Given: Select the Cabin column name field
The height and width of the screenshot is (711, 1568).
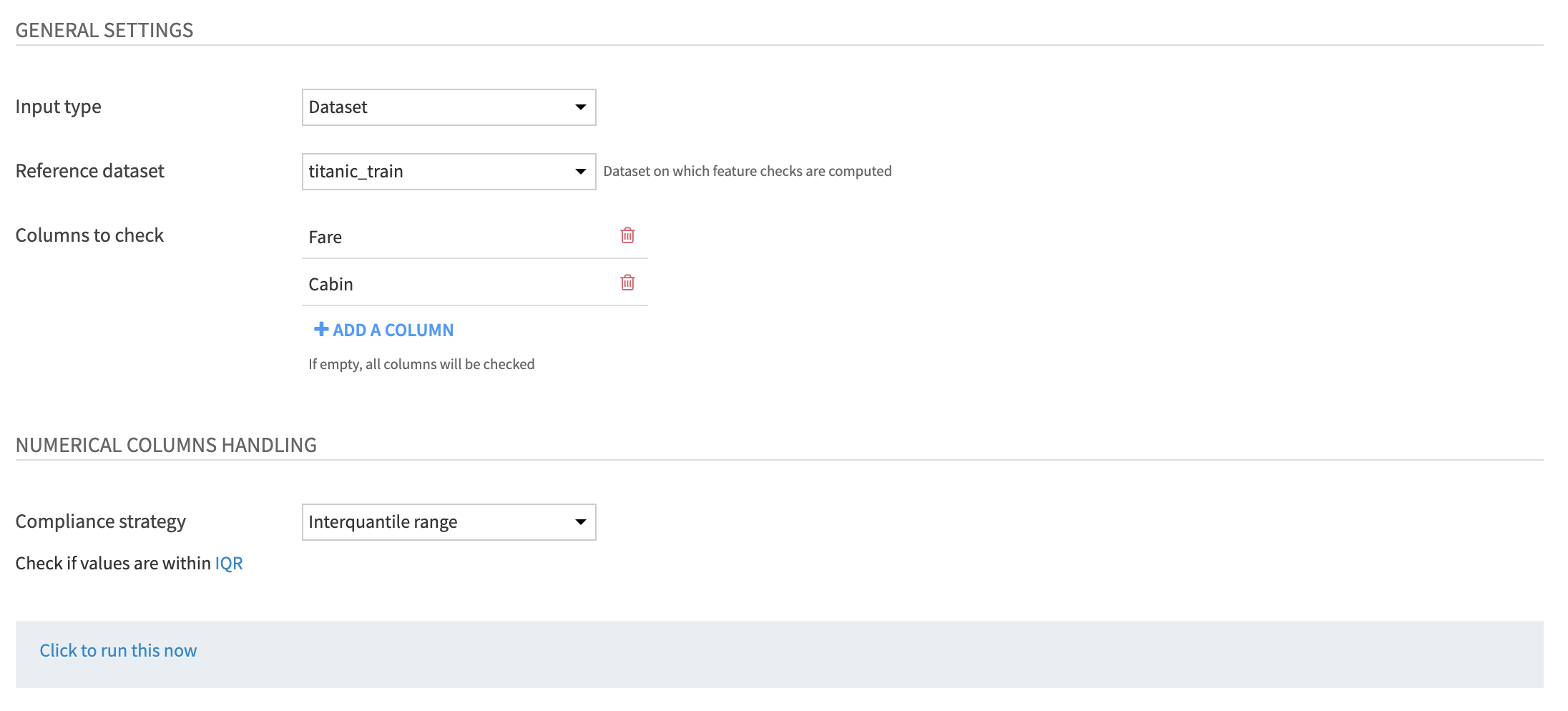Looking at the screenshot, I should (x=458, y=284).
